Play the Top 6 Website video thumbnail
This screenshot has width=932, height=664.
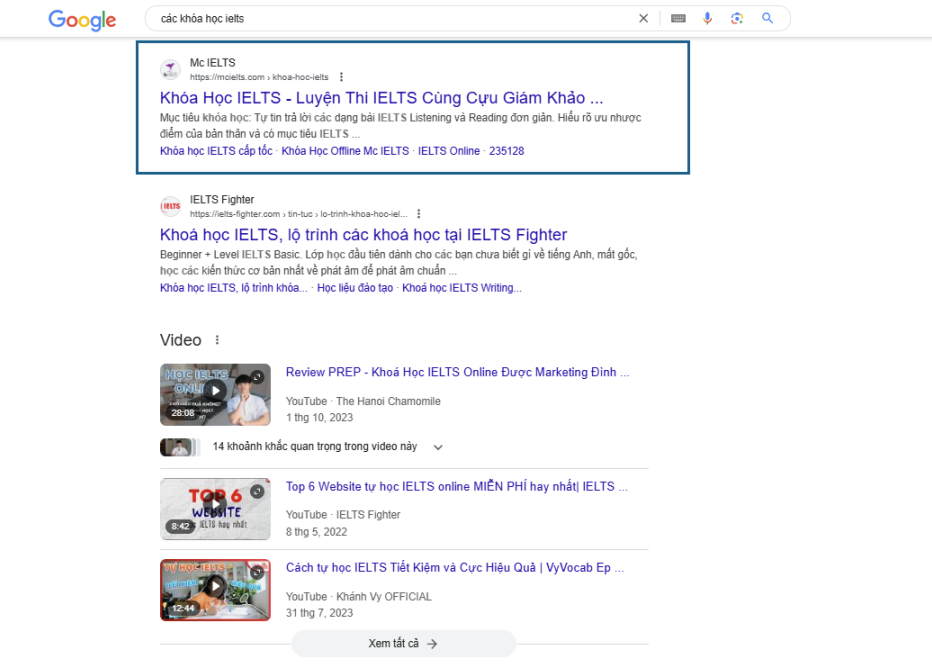(215, 508)
